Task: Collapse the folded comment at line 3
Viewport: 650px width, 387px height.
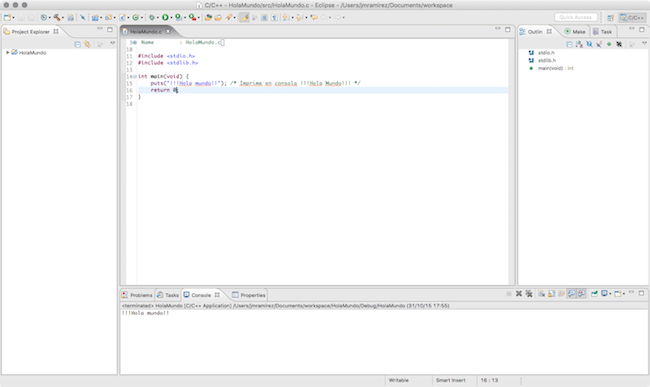Action: [135, 42]
